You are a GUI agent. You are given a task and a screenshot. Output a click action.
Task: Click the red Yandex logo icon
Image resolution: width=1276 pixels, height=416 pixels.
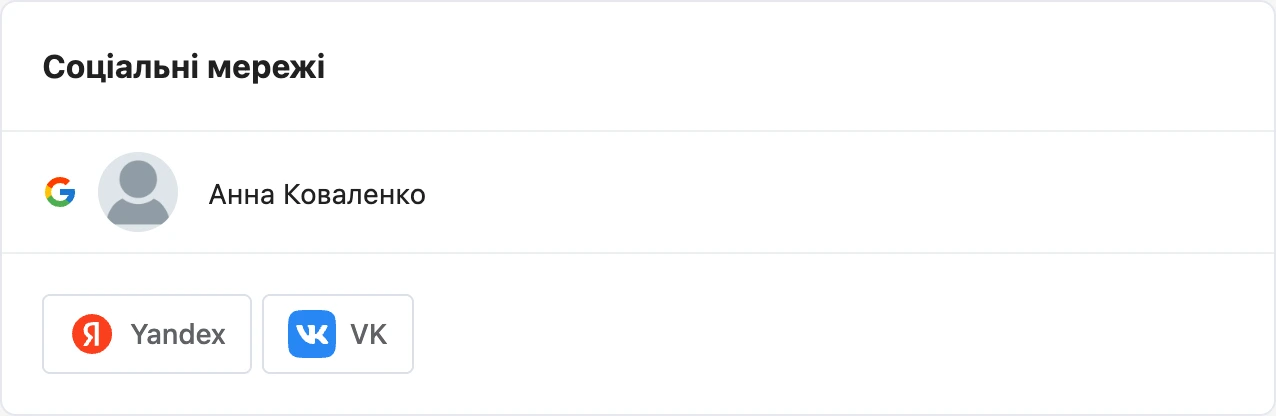pos(92,334)
